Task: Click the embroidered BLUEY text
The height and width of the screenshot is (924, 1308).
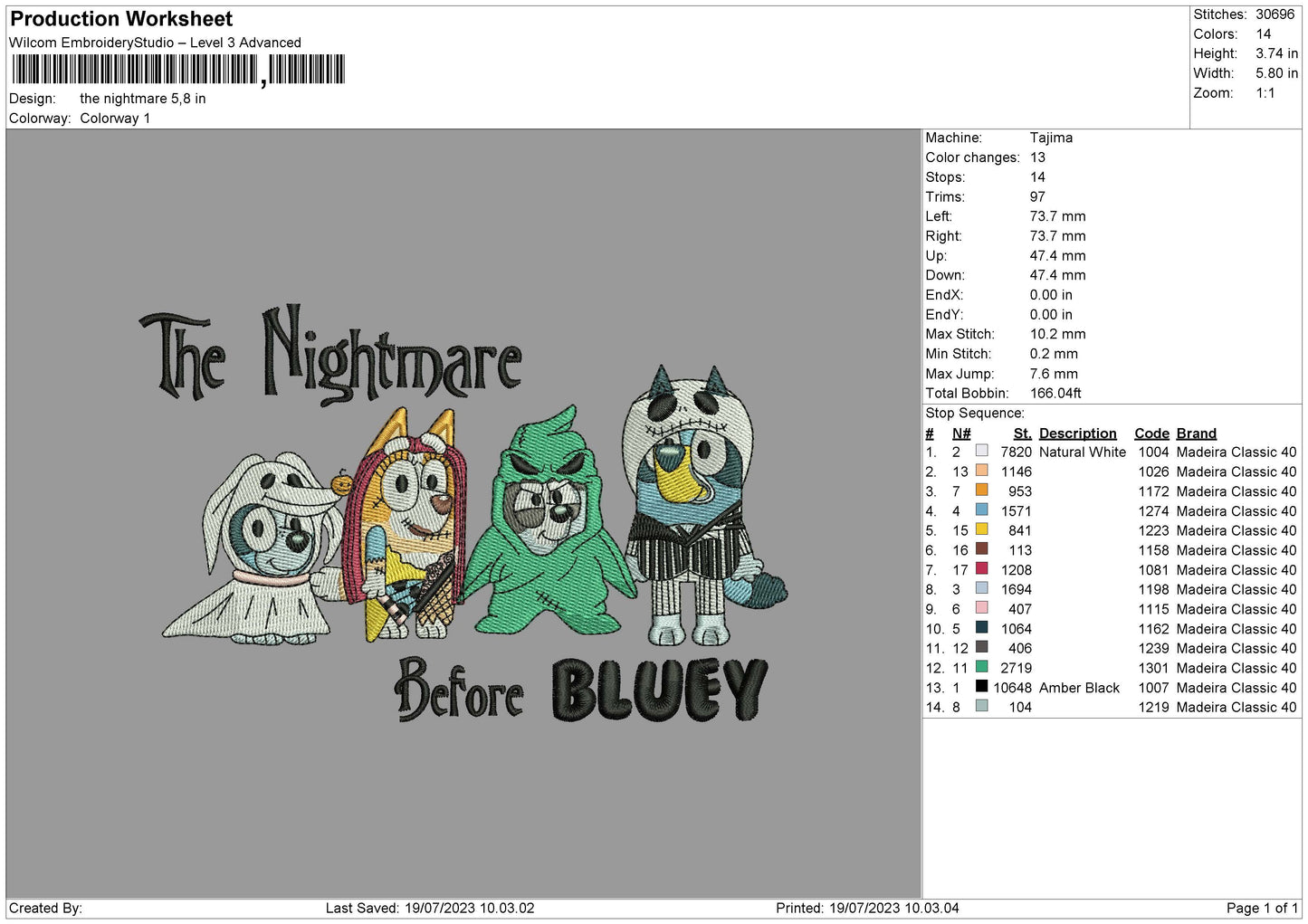Action: click(x=660, y=690)
